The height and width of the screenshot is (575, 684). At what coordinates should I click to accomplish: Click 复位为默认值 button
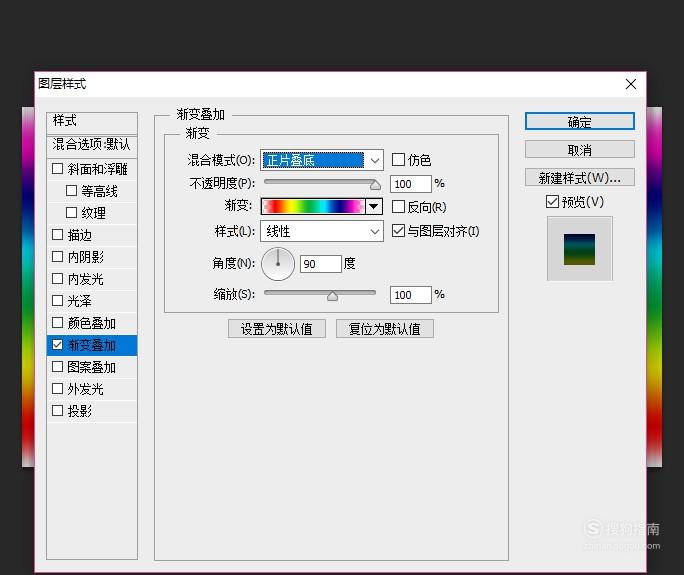pos(385,329)
